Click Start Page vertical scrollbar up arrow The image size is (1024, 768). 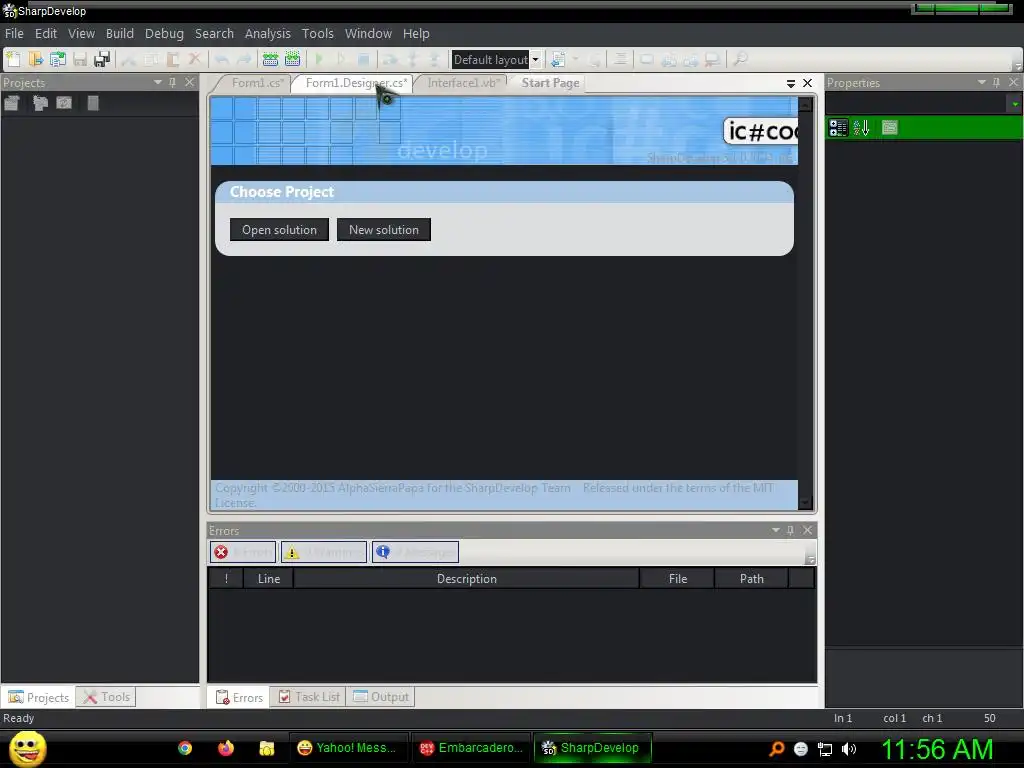[x=806, y=104]
